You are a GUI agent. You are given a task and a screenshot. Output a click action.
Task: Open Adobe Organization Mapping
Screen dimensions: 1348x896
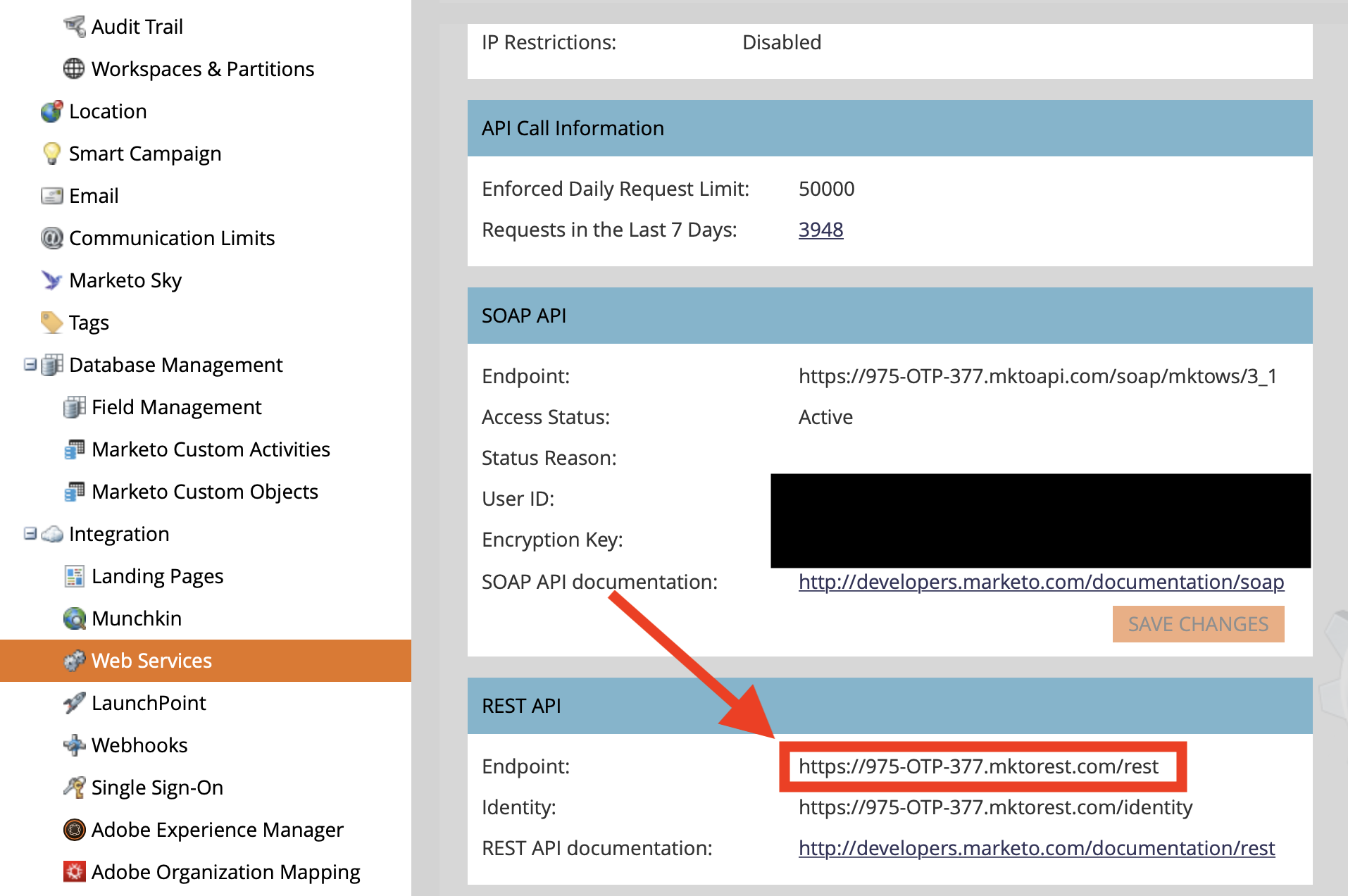tap(226, 872)
